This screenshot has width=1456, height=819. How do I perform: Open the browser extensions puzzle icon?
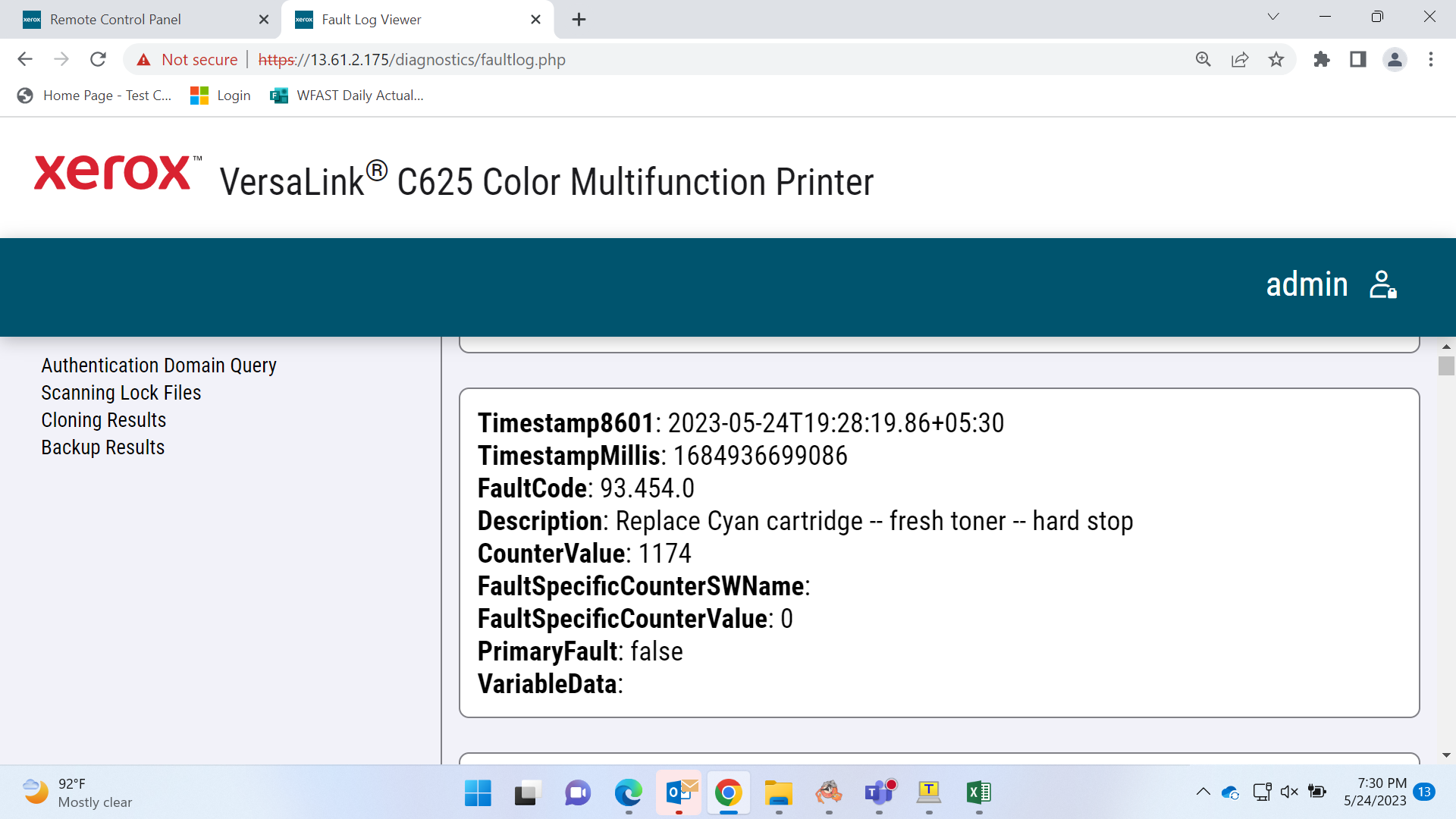[x=1322, y=59]
